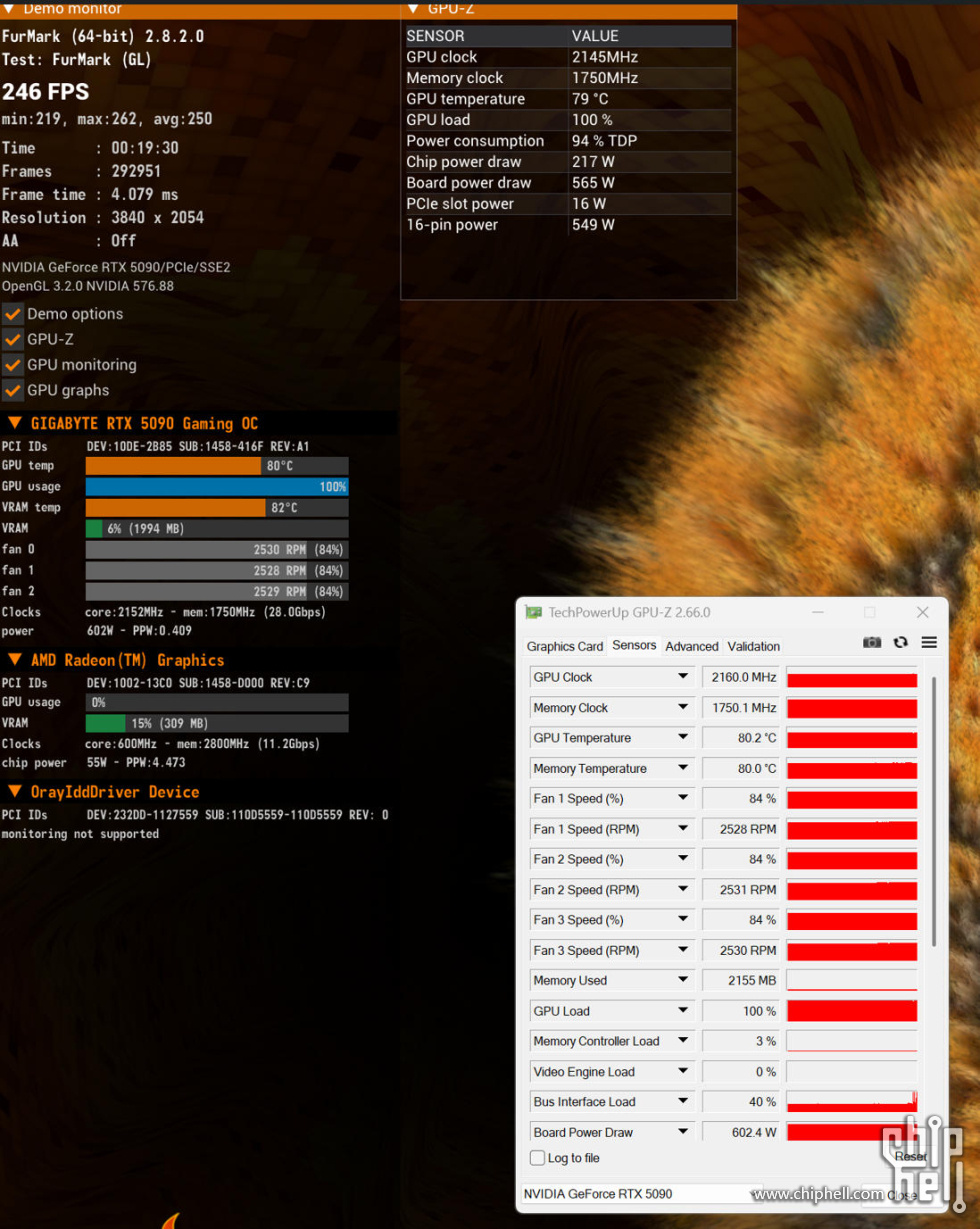Enable the Log to file checkbox
The width and height of the screenshot is (980, 1229).
pyautogui.click(x=537, y=1158)
